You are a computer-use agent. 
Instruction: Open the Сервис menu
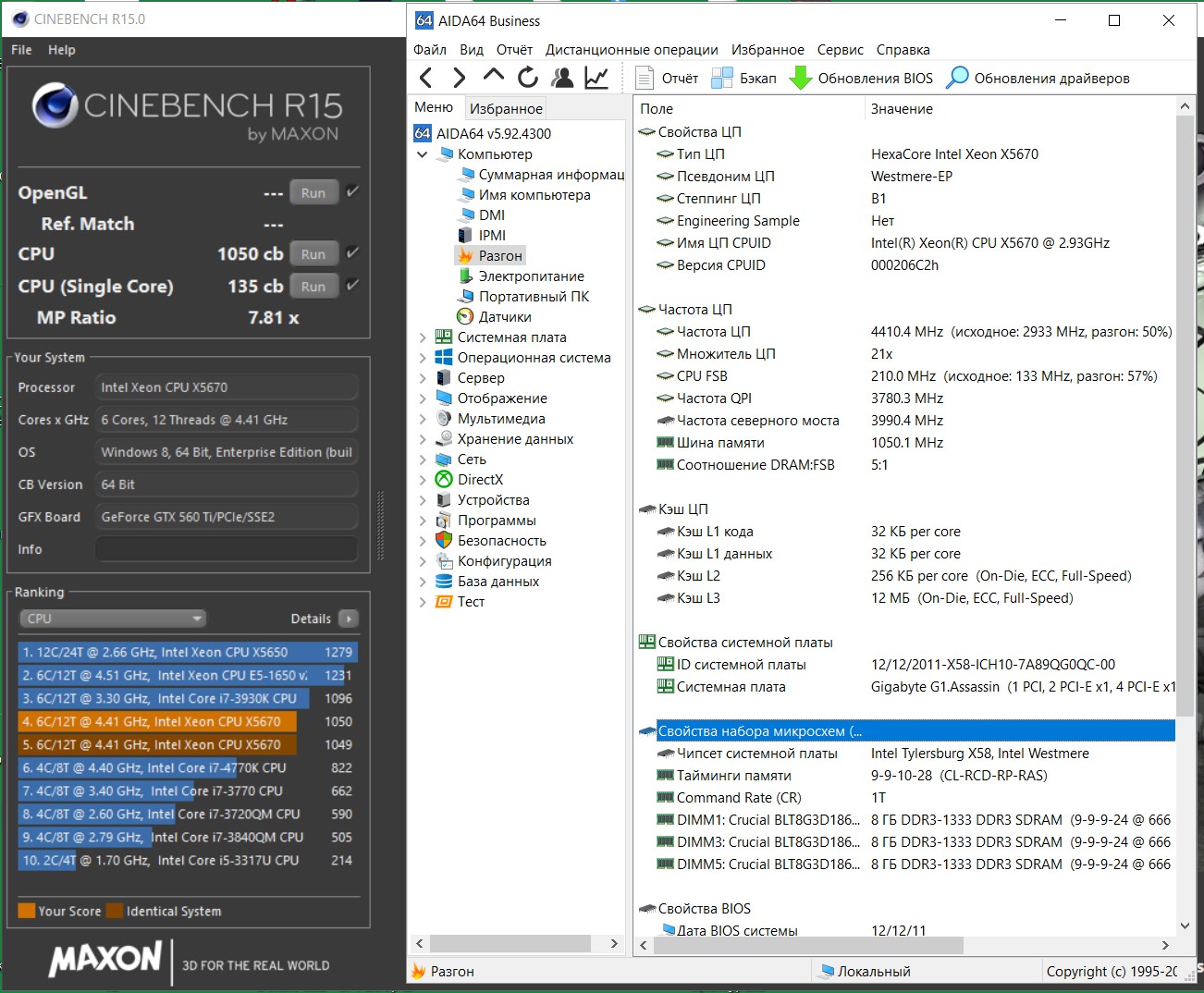(841, 50)
